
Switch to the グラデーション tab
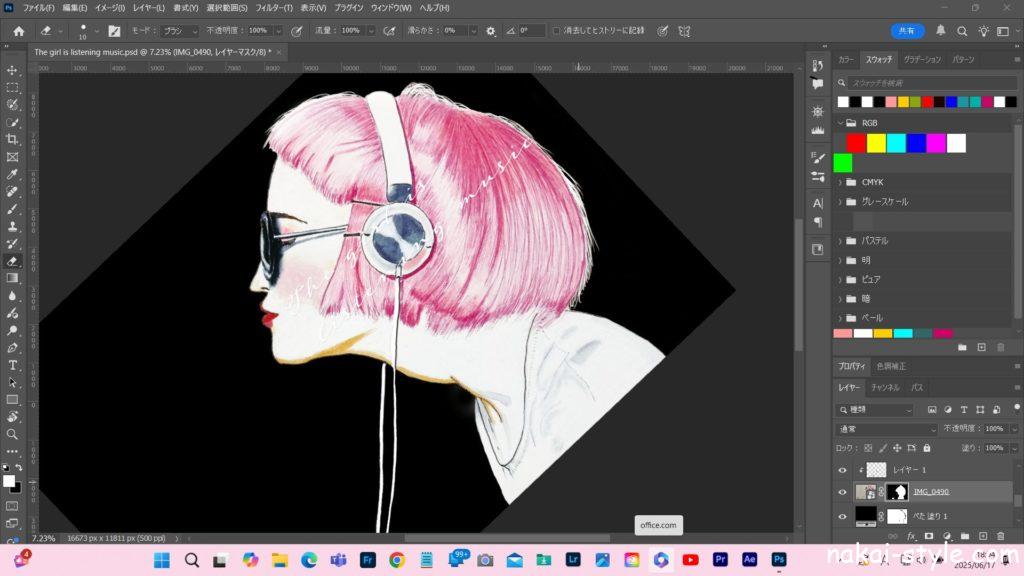coord(922,60)
